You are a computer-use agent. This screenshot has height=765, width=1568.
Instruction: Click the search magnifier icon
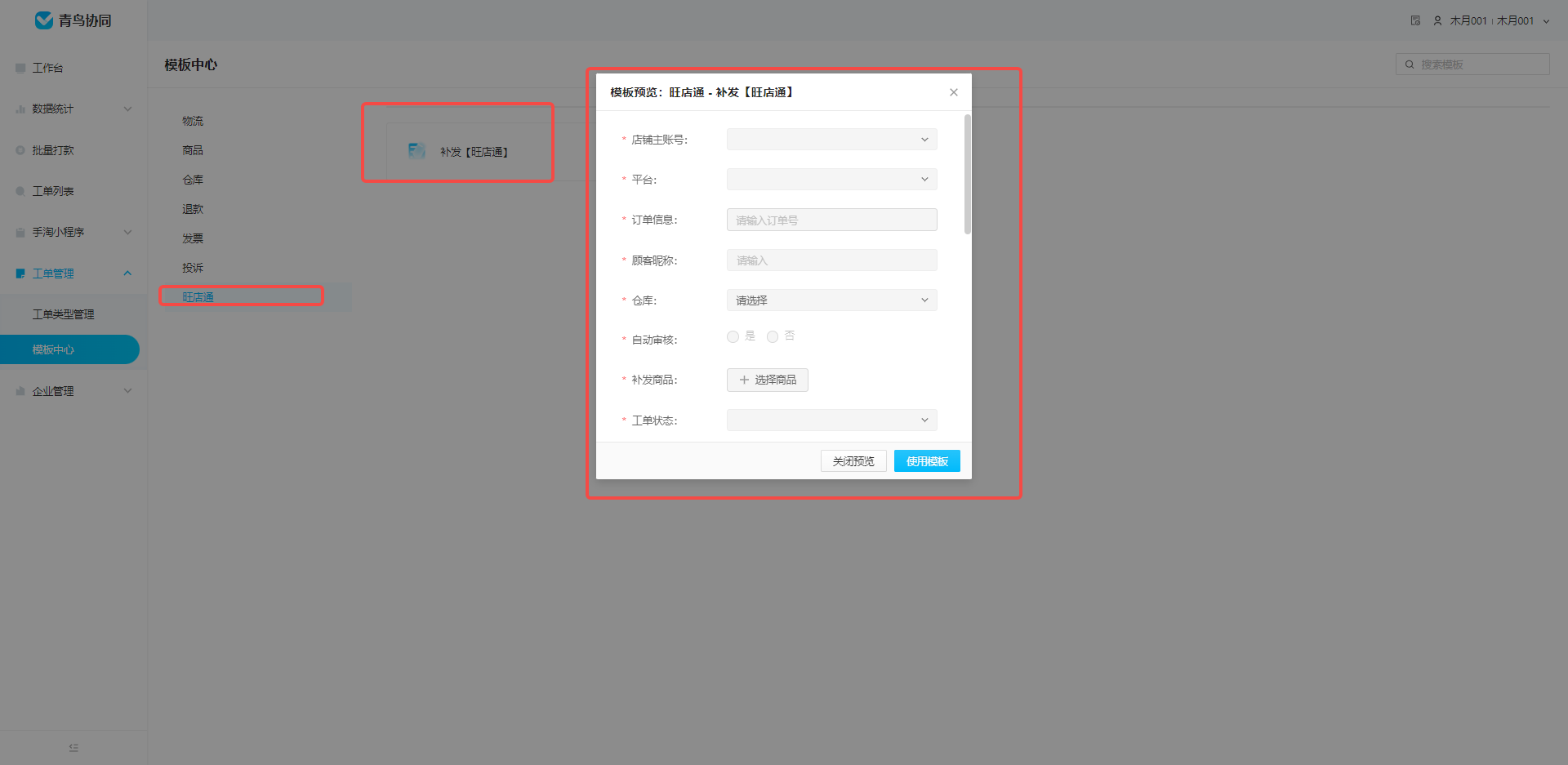[x=1410, y=64]
